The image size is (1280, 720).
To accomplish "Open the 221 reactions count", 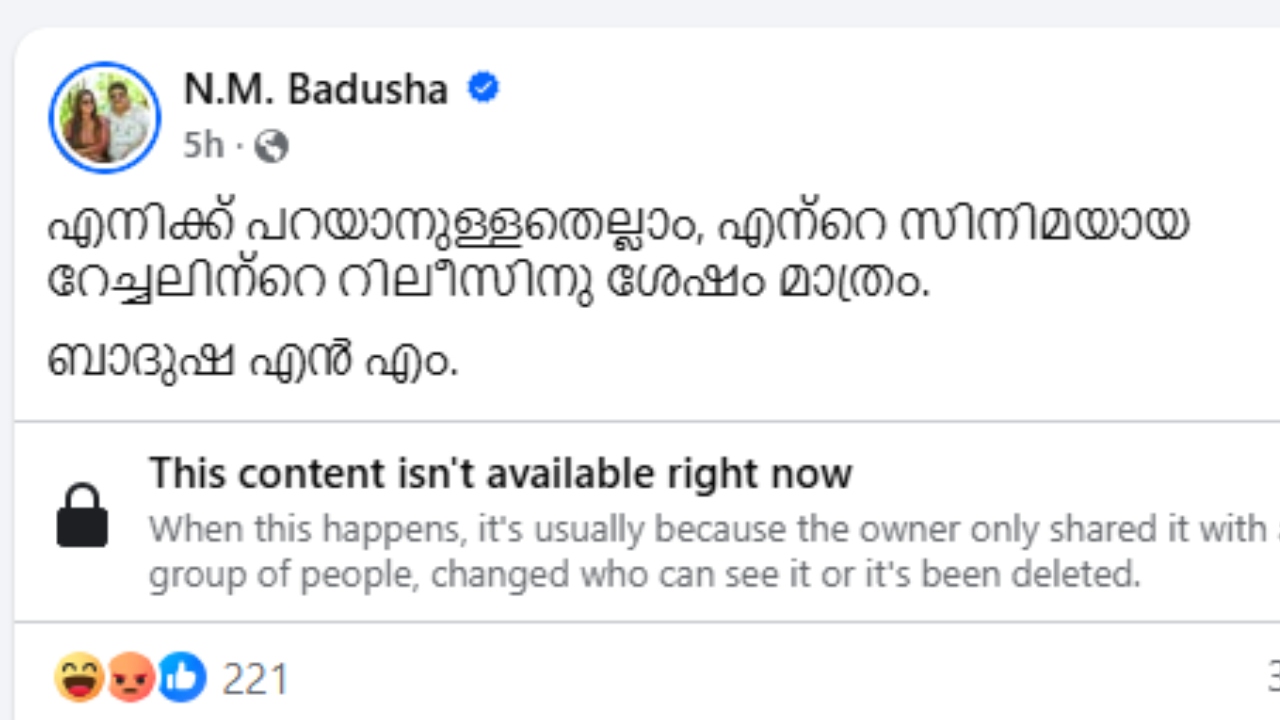I will (255, 680).
